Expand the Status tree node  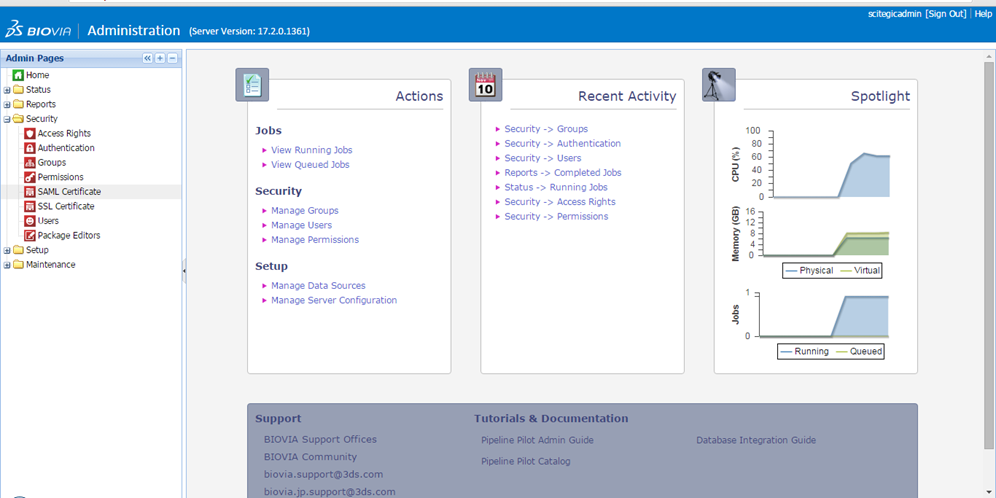[x=7, y=90]
